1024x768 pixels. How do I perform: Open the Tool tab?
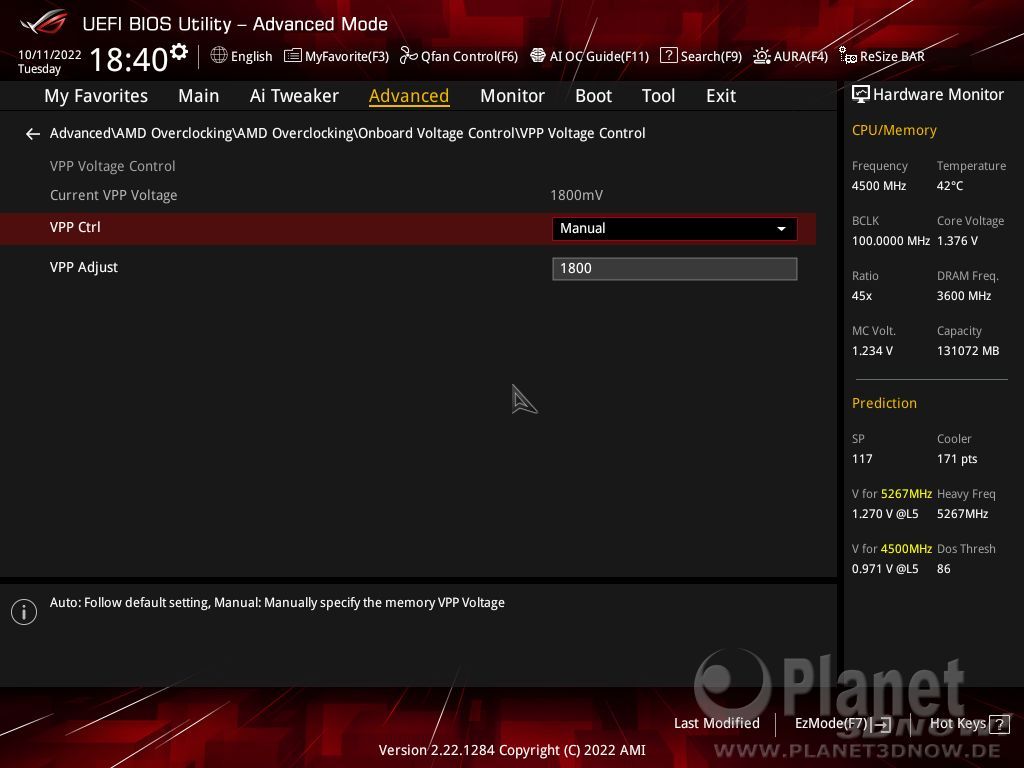[658, 96]
